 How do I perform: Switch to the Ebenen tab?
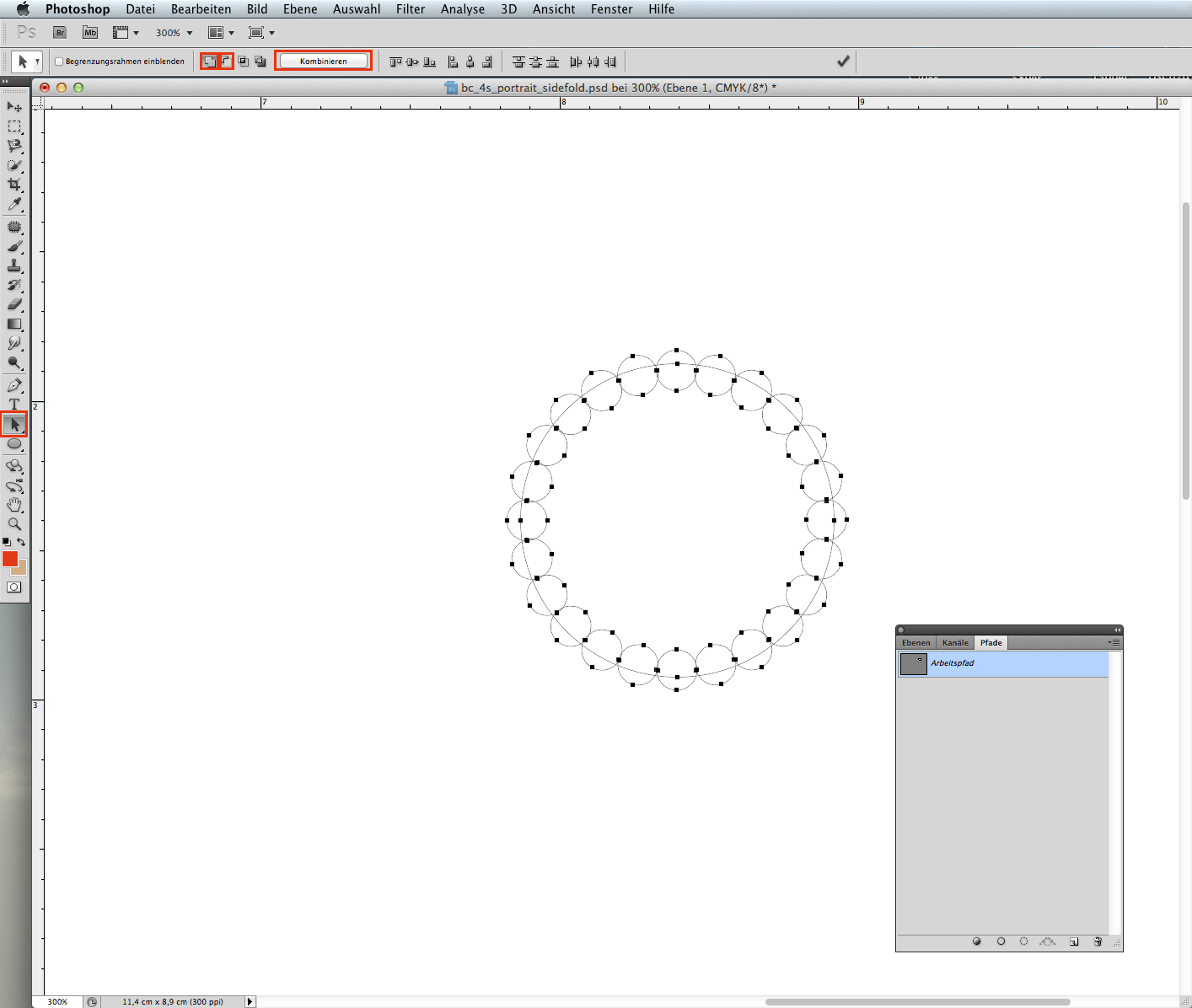pyautogui.click(x=915, y=642)
